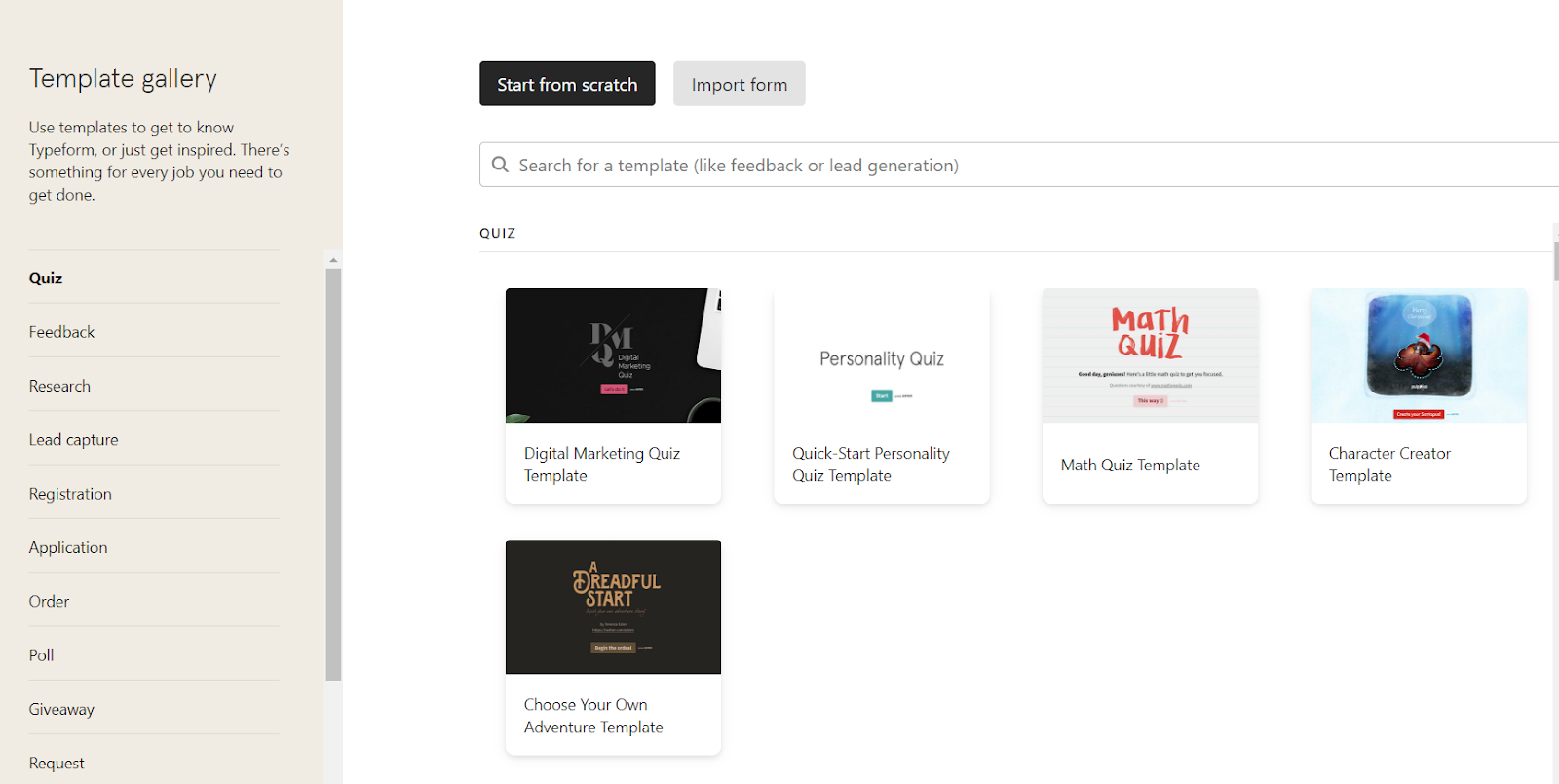Click the QUIZ section heading
The image size is (1559, 784).
[498, 233]
